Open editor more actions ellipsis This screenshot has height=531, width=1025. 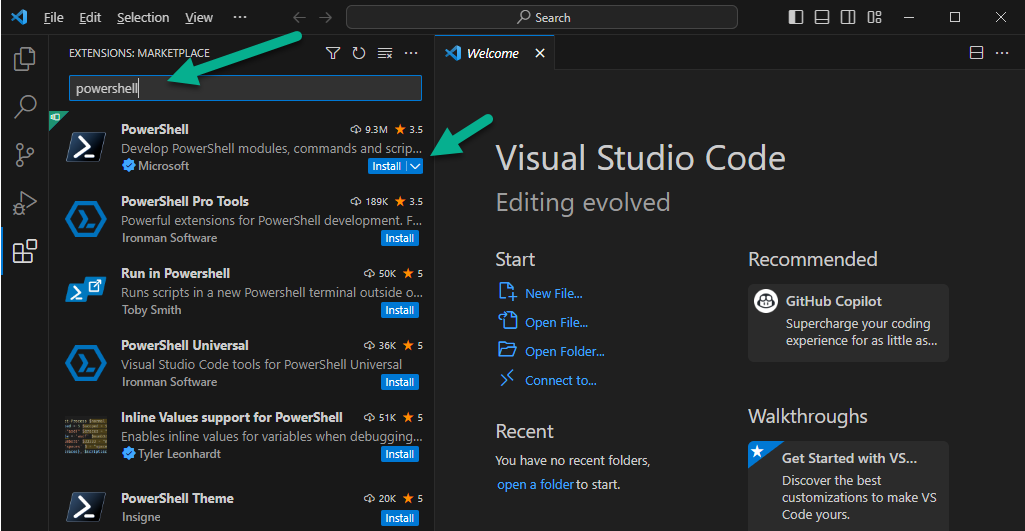pos(1002,54)
